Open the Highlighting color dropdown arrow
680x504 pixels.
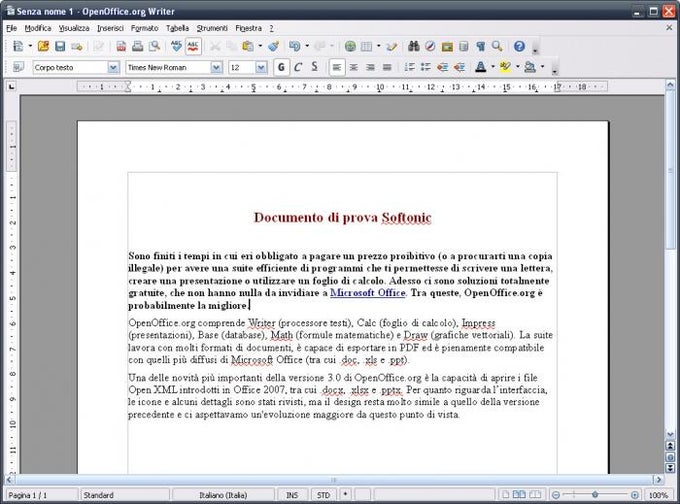(517, 67)
